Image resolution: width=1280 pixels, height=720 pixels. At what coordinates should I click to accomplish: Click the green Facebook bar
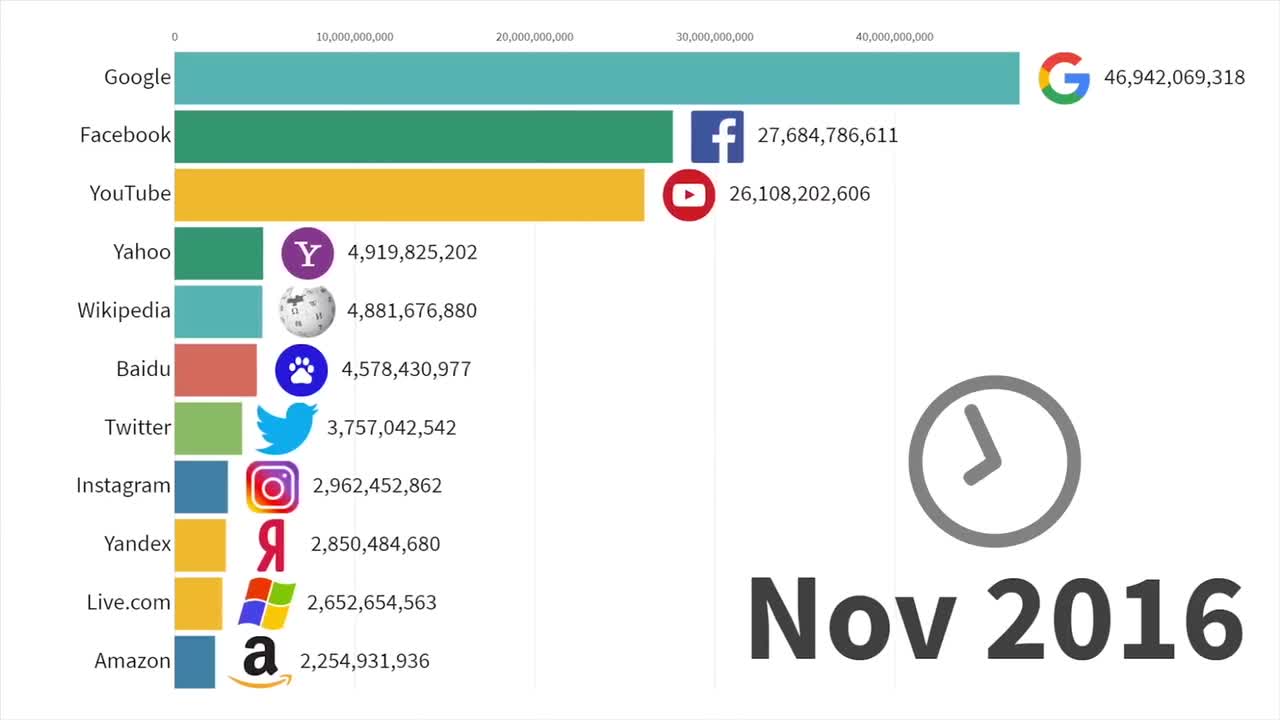[x=423, y=136]
